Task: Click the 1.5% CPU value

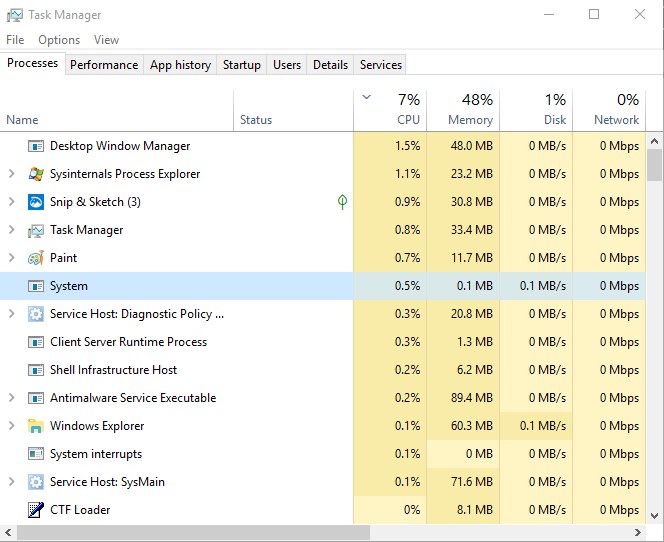Action: pyautogui.click(x=407, y=146)
